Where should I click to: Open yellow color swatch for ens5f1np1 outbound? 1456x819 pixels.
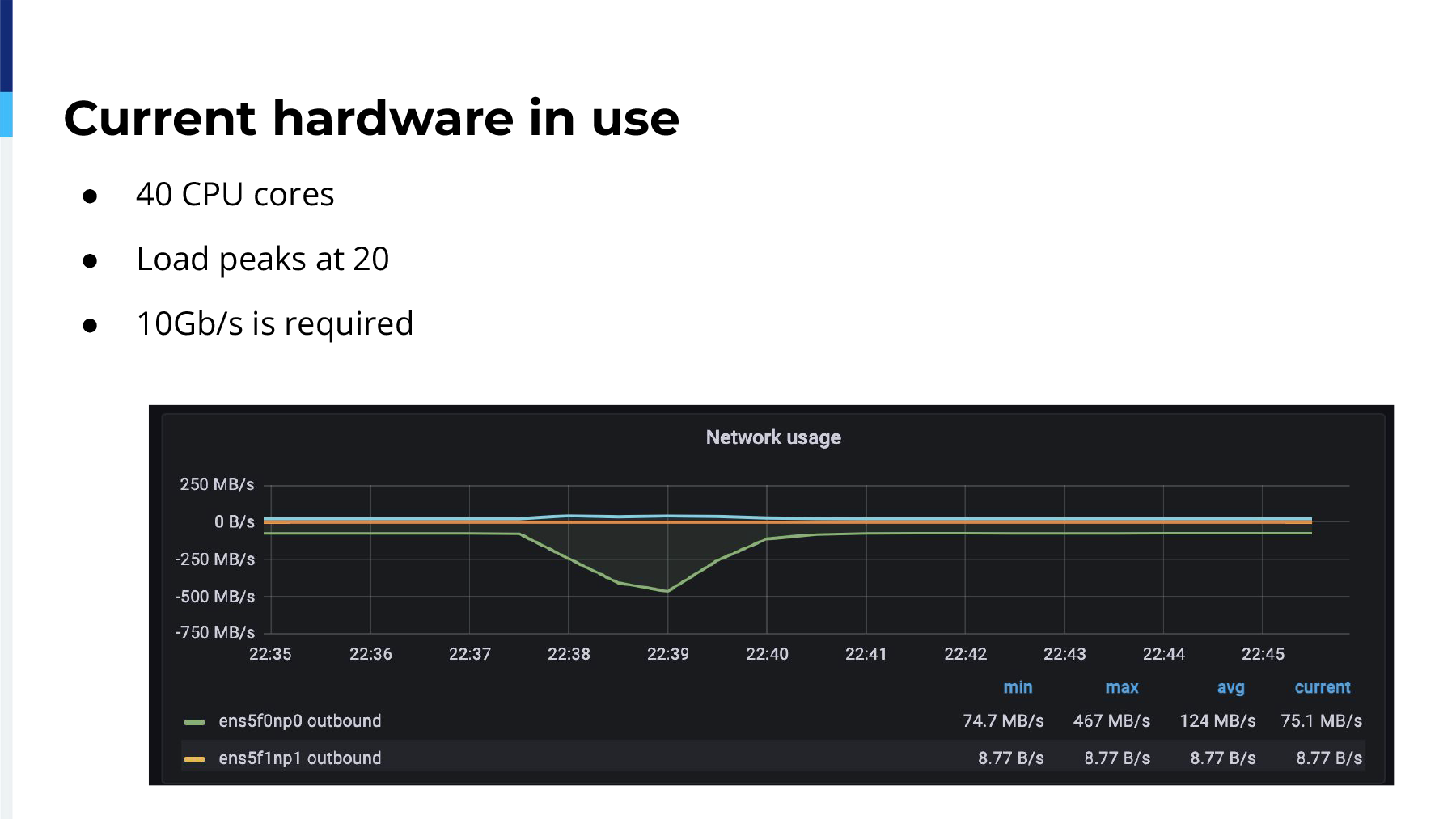[194, 759]
